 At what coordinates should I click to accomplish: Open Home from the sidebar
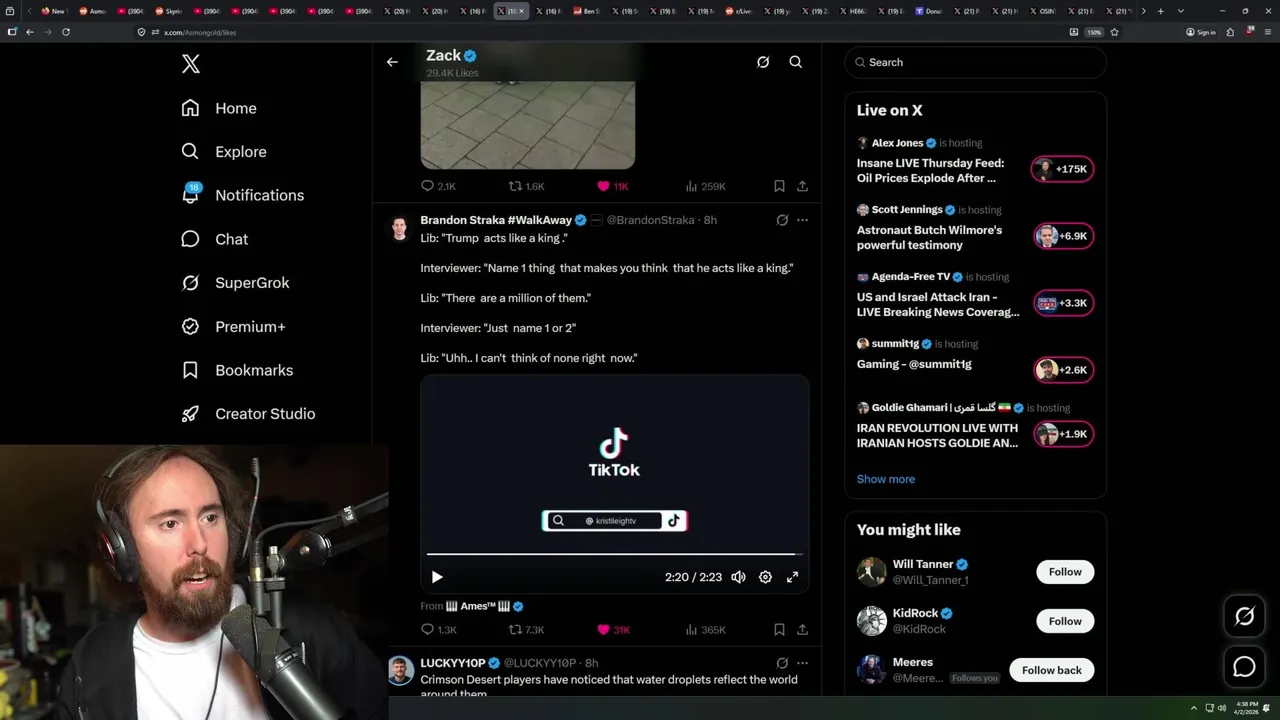click(219, 108)
